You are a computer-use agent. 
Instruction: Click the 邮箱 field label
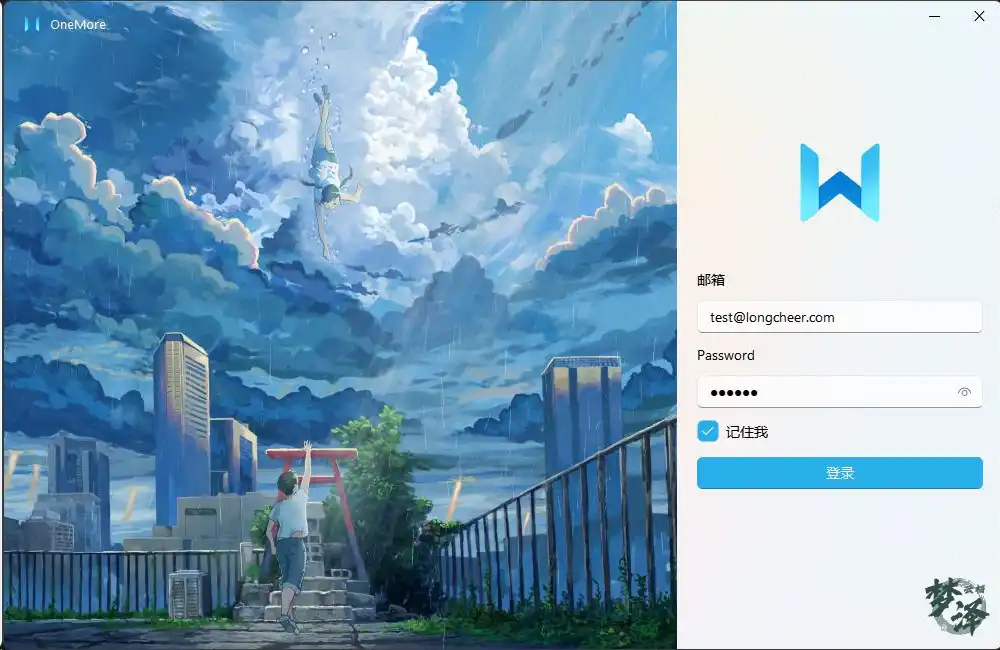(x=710, y=279)
